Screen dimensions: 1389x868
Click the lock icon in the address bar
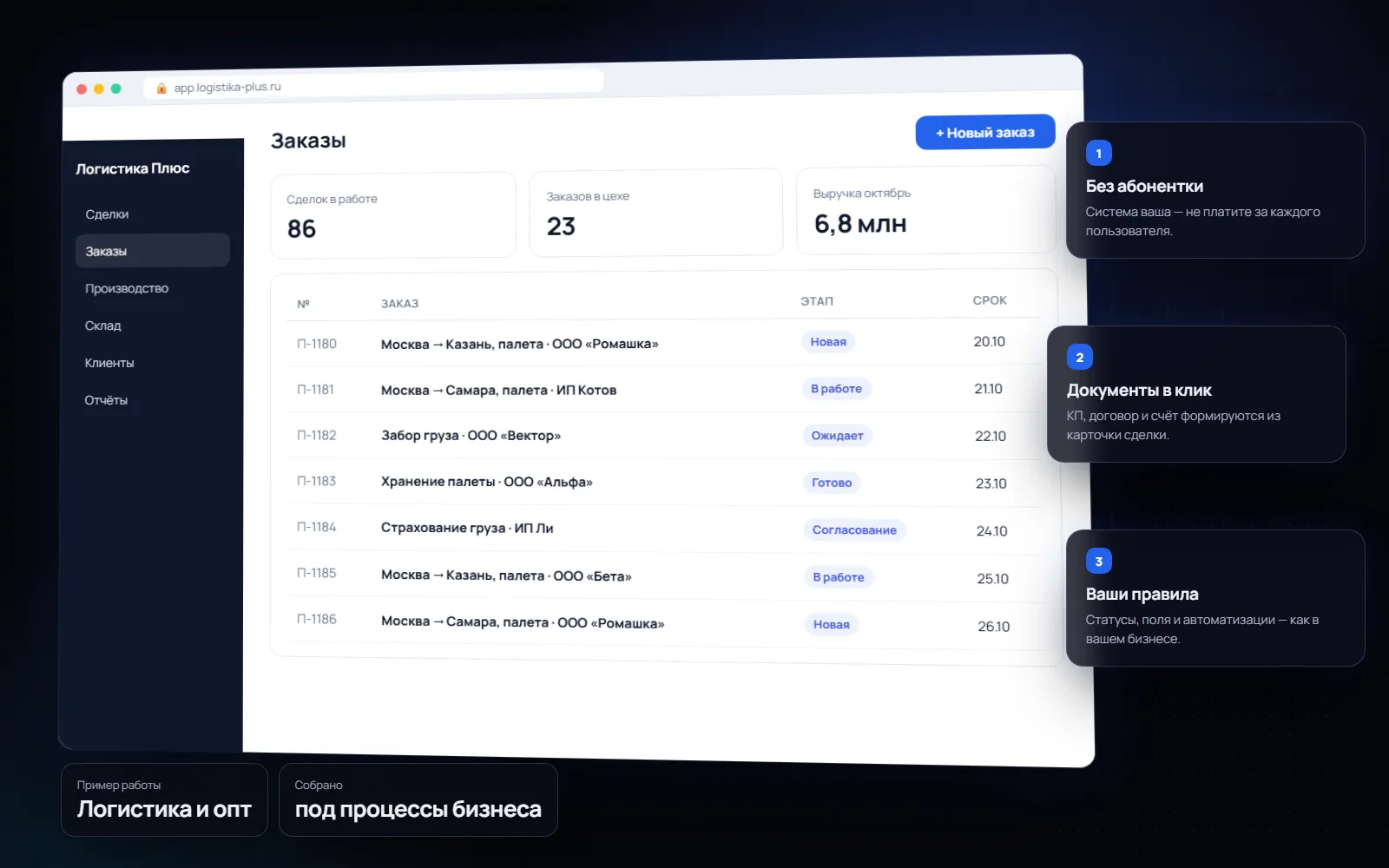coord(161,88)
